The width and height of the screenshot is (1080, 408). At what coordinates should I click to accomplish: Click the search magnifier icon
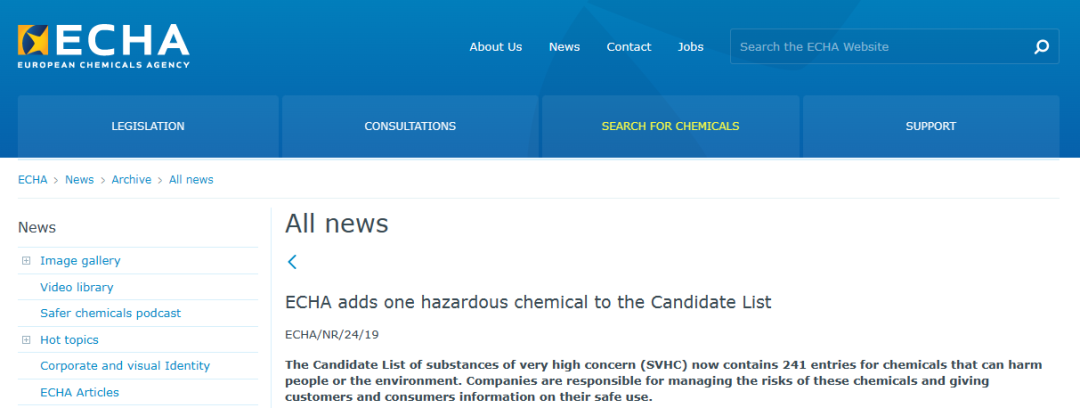pos(1041,47)
